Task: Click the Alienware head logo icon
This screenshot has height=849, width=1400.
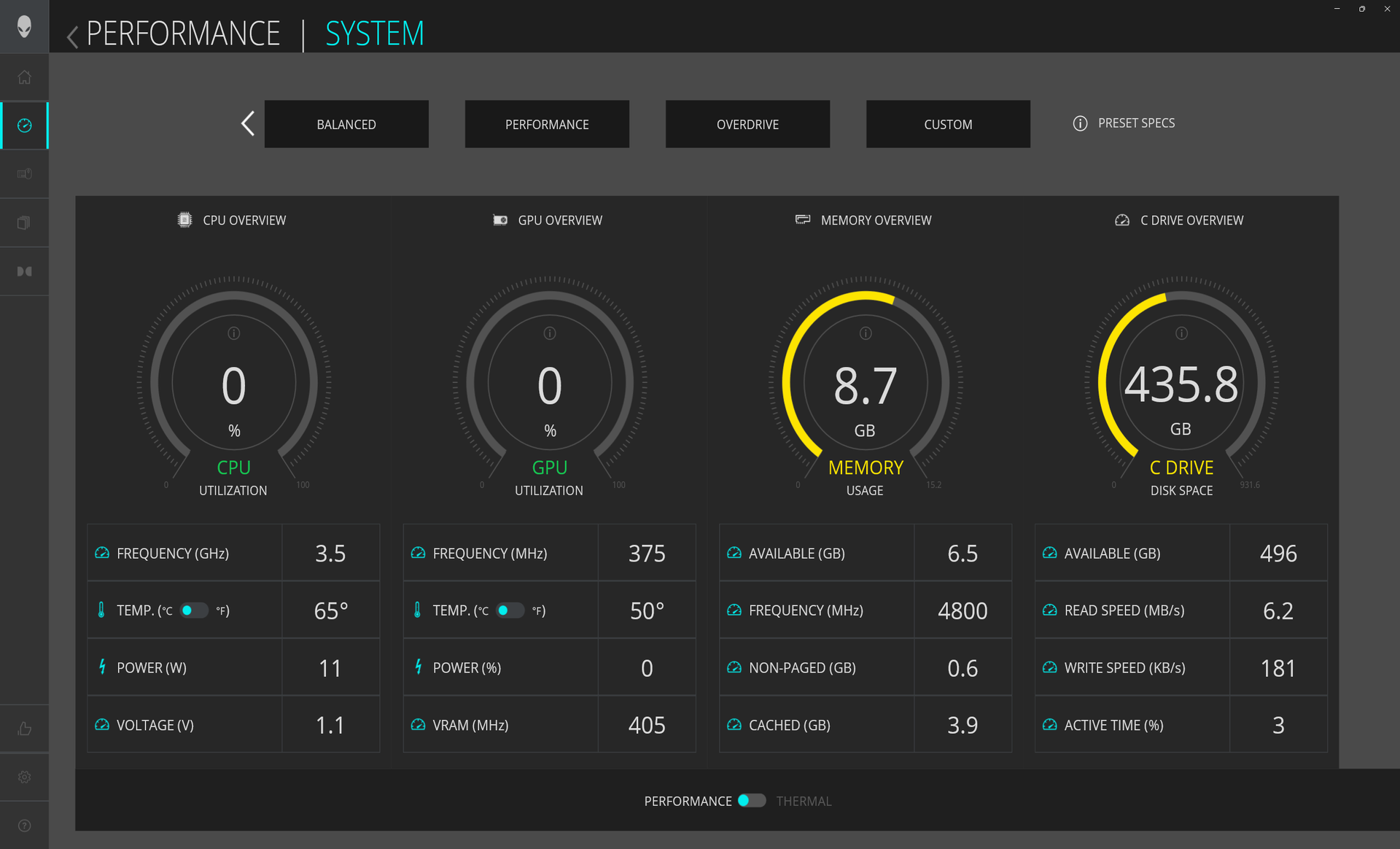Action: [24, 26]
